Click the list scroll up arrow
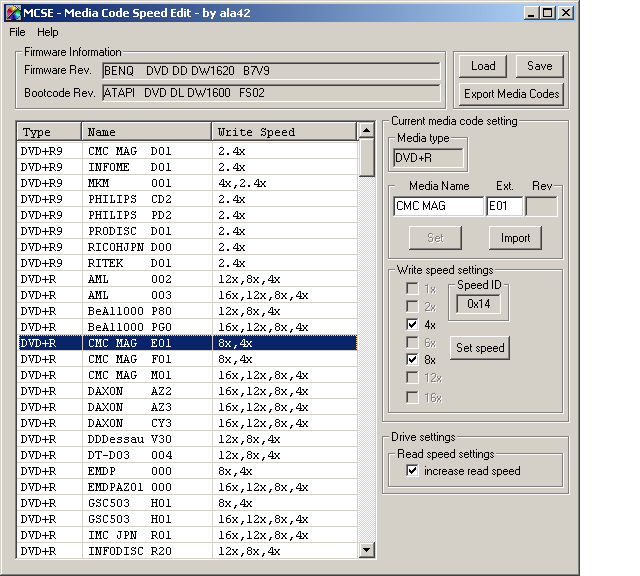Image resolution: width=640 pixels, height=576 pixels. pos(366,132)
